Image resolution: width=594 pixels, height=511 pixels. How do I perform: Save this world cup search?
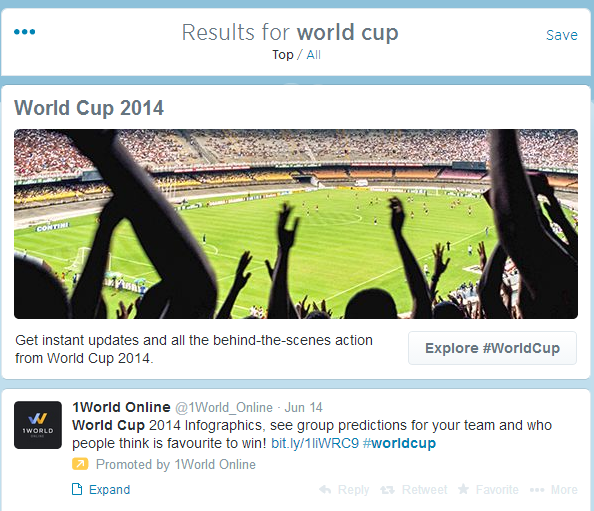(x=561, y=35)
